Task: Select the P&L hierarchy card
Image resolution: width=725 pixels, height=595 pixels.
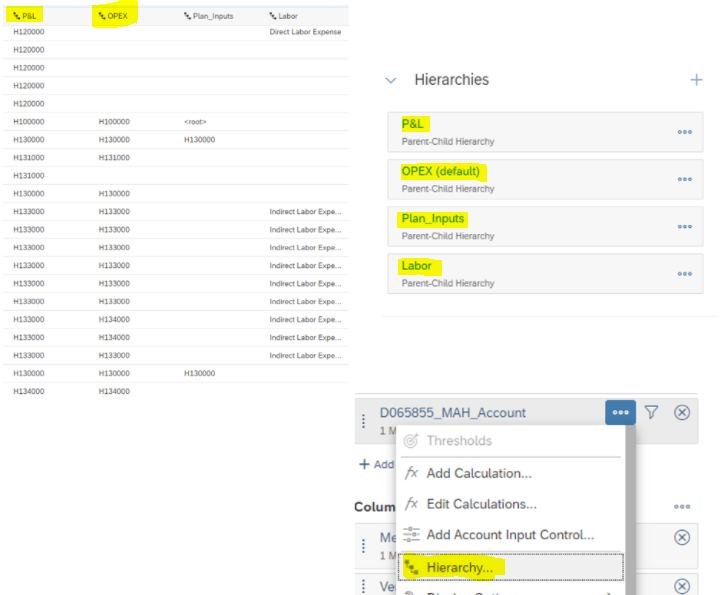Action: click(530, 132)
